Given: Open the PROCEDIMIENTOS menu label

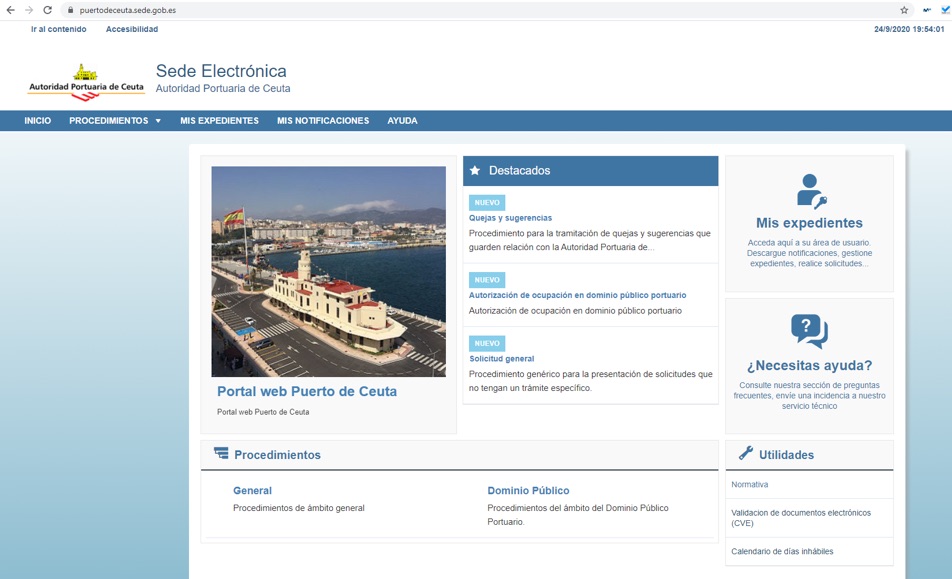Looking at the screenshot, I should tap(109, 121).
